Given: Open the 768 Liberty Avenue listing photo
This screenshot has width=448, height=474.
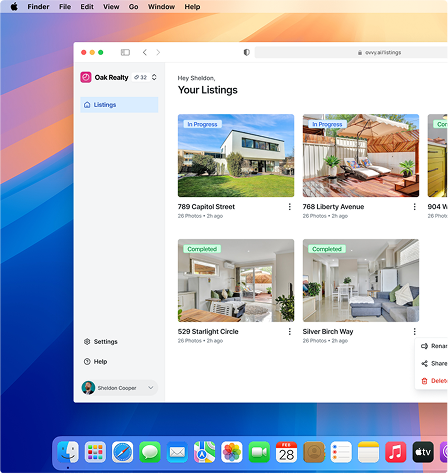Looking at the screenshot, I should [x=361, y=156].
